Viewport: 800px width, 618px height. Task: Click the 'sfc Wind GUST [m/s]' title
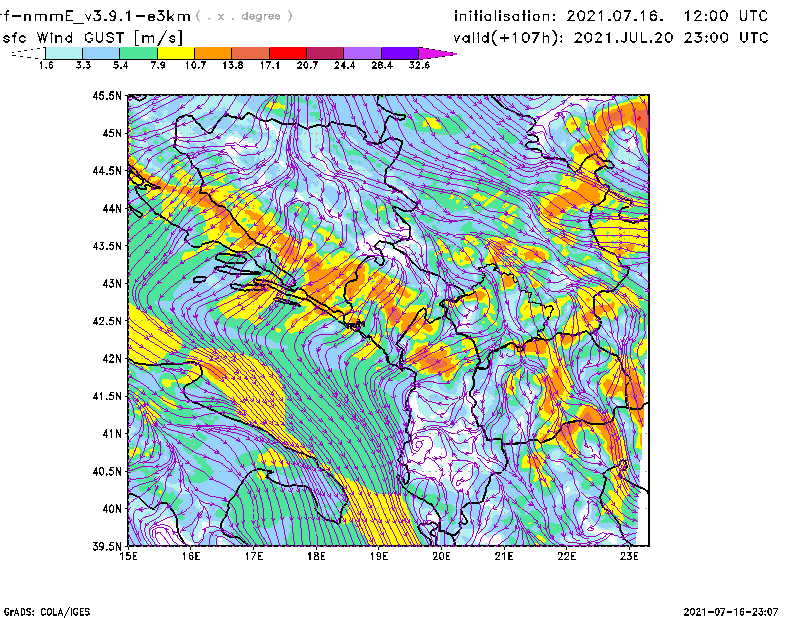(x=93, y=38)
